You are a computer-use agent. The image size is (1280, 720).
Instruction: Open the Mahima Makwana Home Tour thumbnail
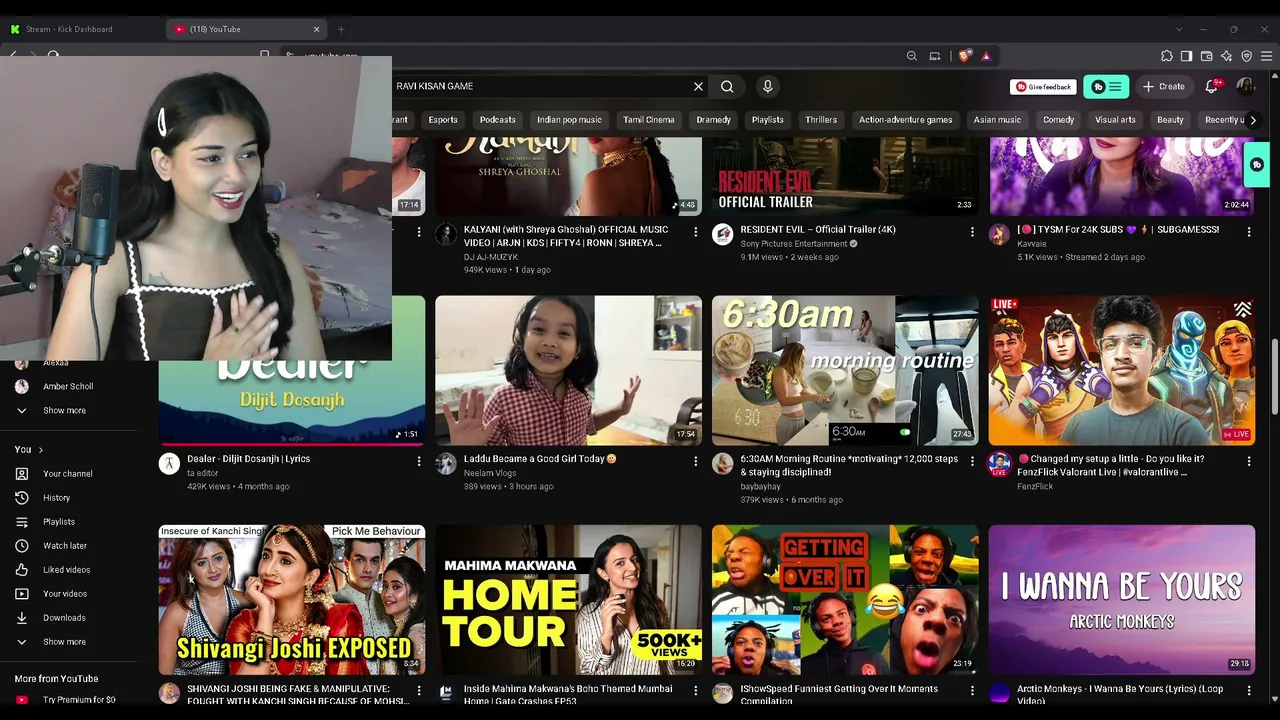point(569,600)
